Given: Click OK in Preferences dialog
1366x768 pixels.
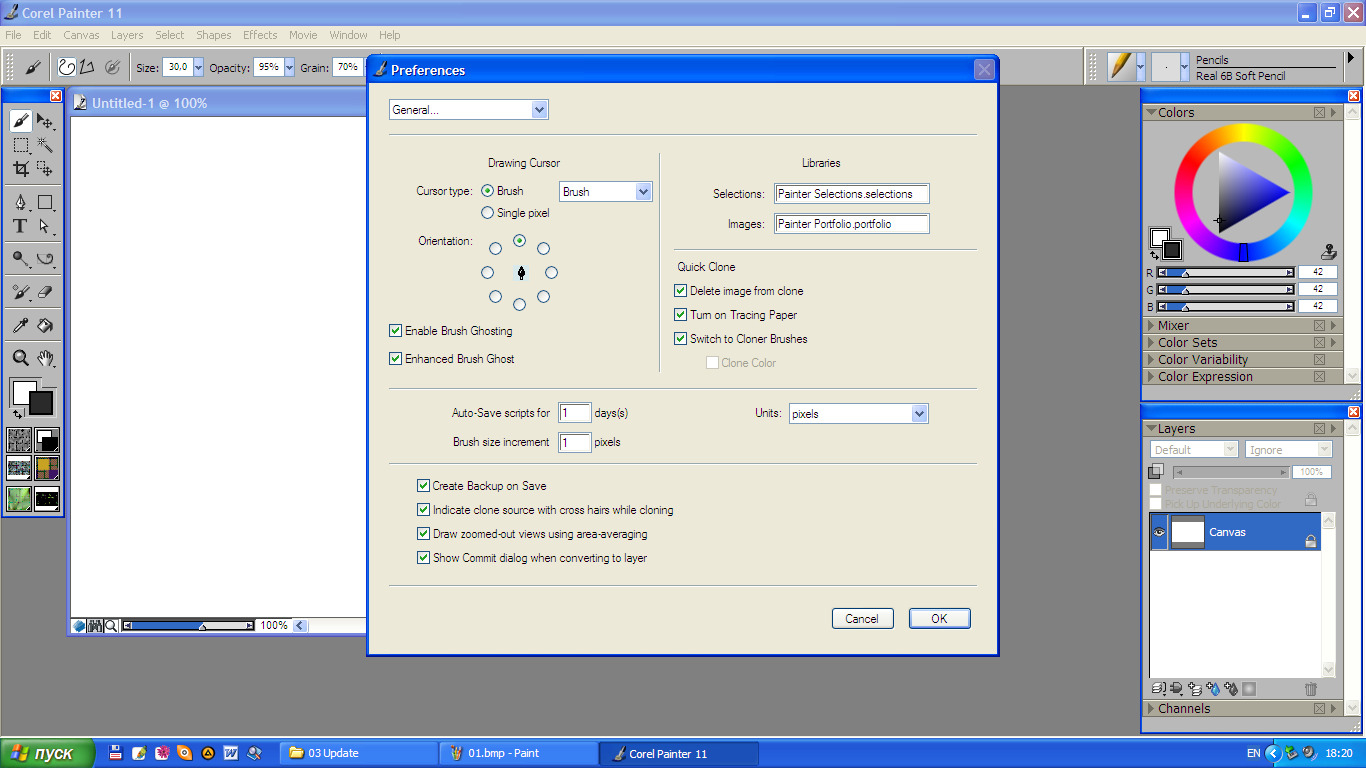Looking at the screenshot, I should [939, 619].
